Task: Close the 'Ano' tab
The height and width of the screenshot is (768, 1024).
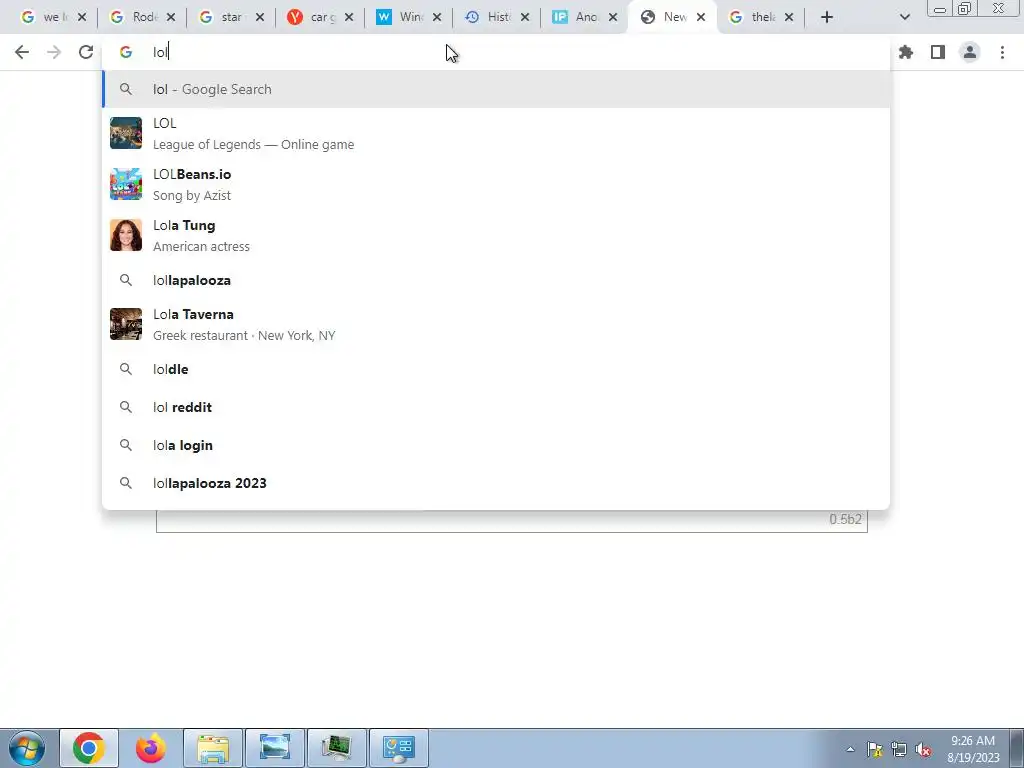Action: 613,18
